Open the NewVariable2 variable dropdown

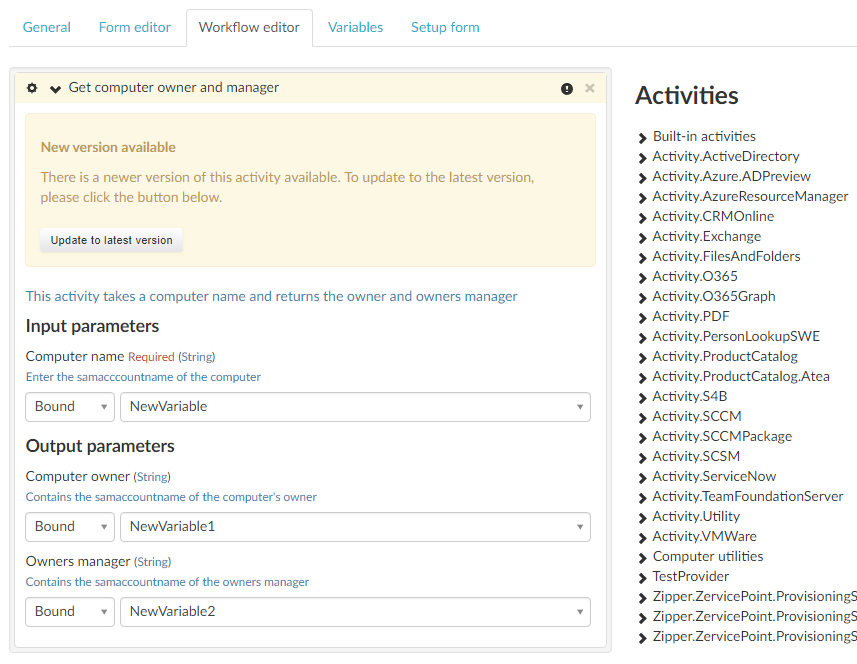[x=355, y=612]
